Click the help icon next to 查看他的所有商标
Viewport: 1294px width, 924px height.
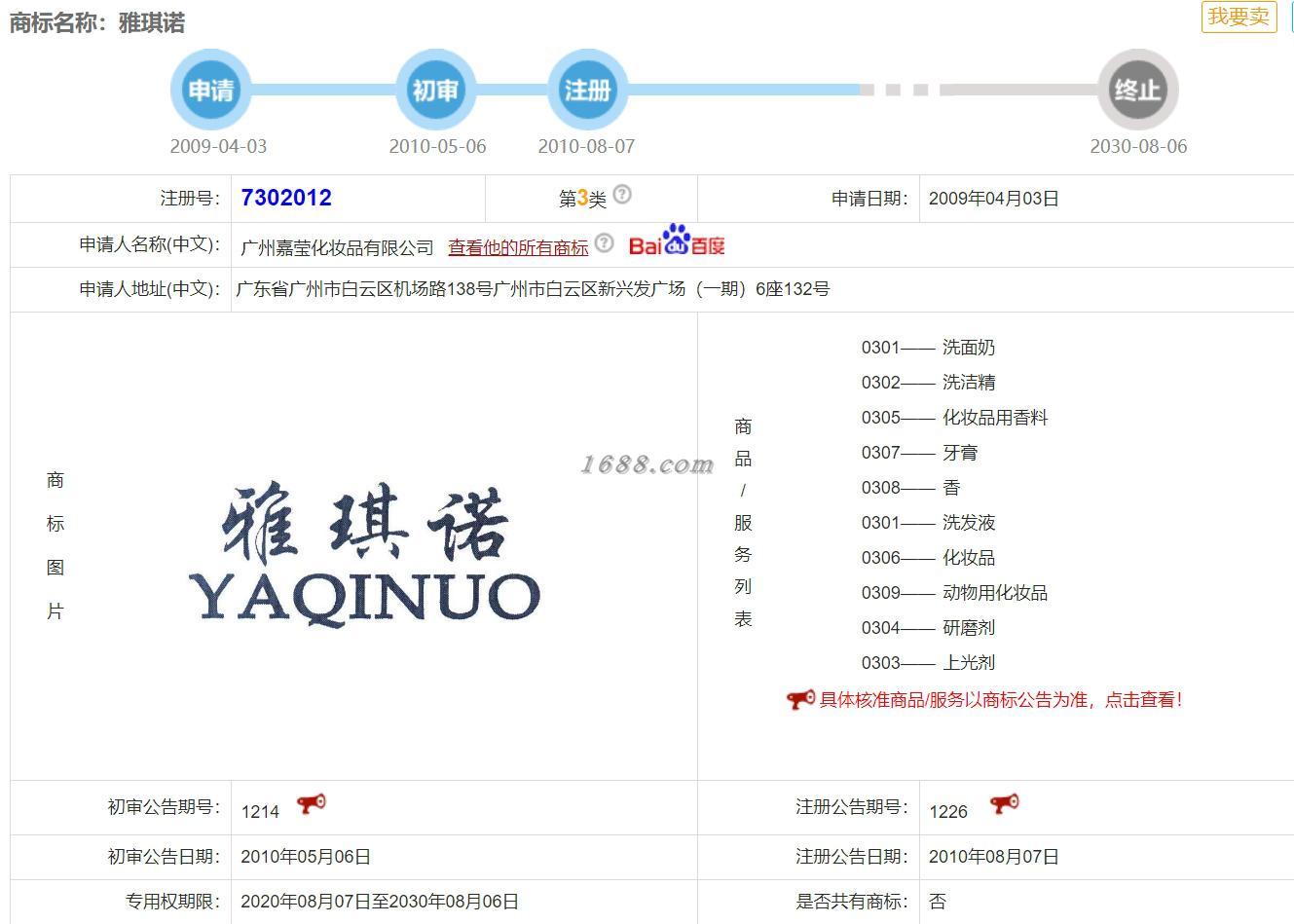pos(605,242)
